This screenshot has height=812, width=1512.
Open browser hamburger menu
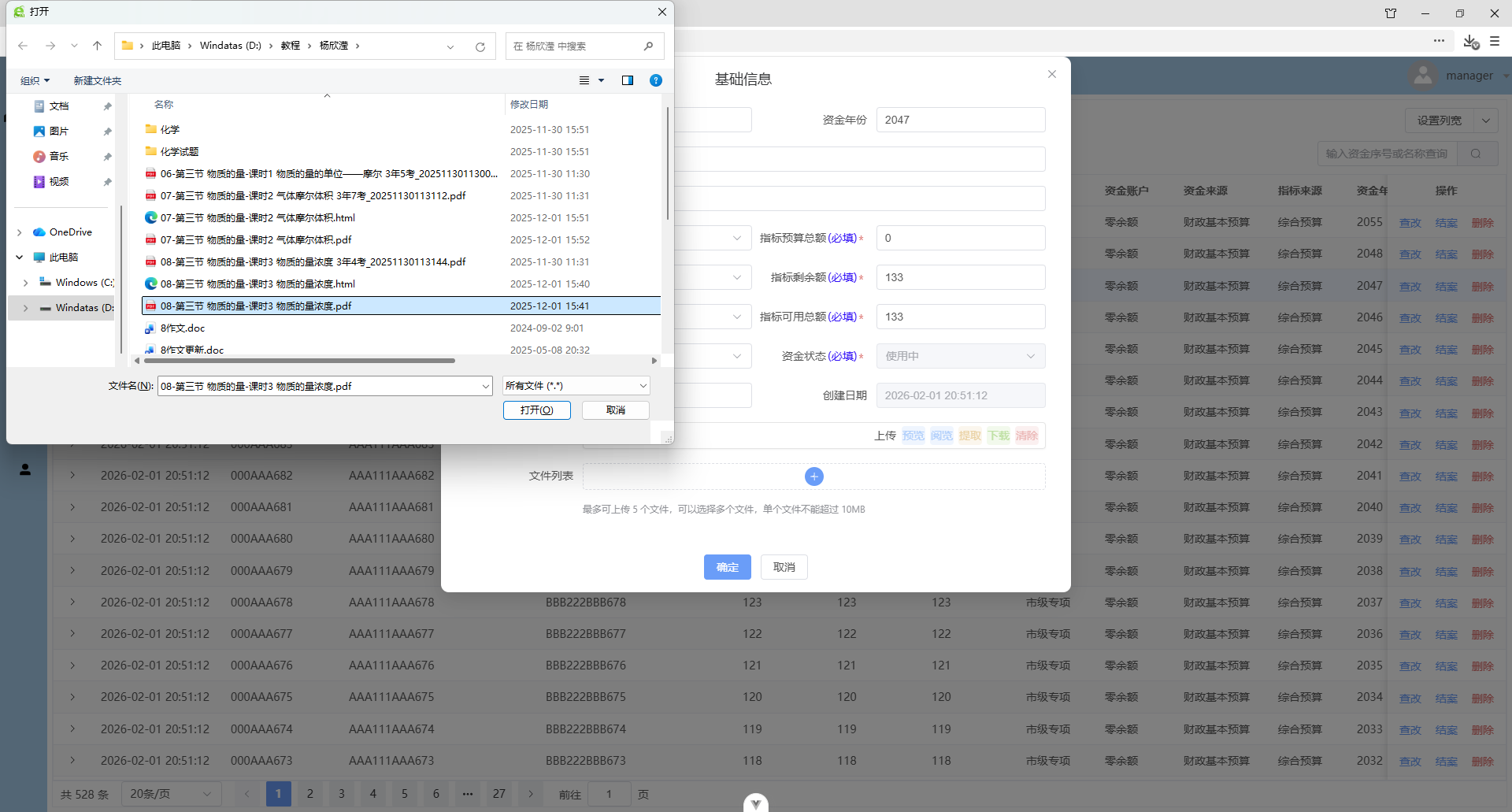point(1495,41)
